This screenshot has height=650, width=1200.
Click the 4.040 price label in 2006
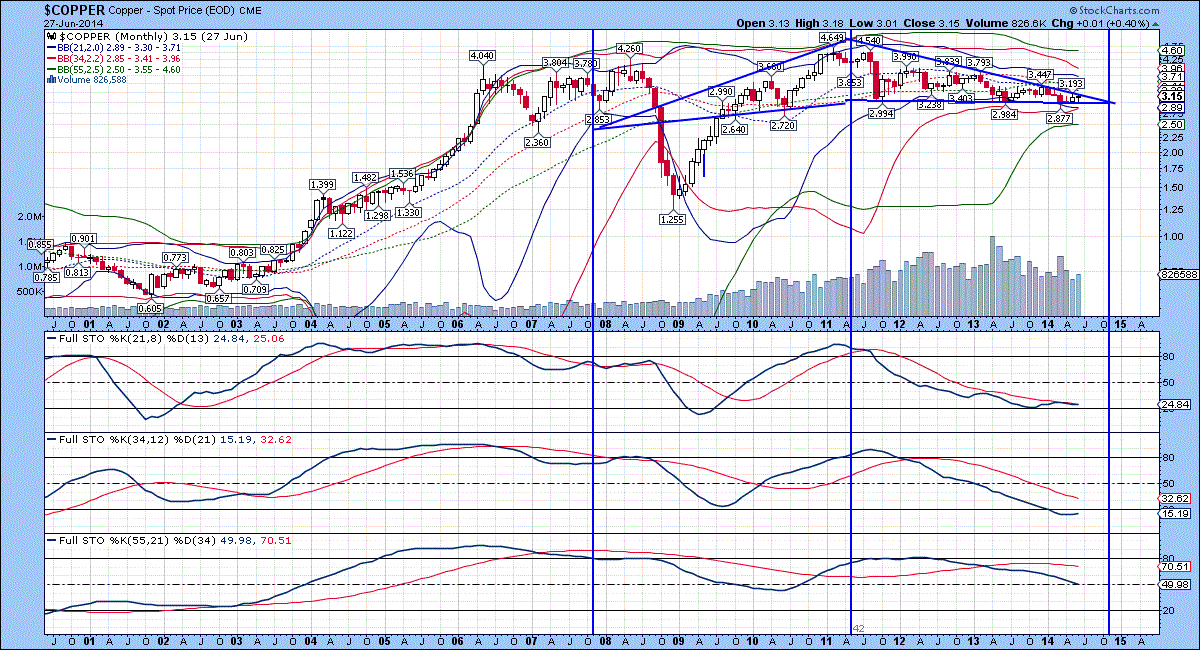[483, 56]
